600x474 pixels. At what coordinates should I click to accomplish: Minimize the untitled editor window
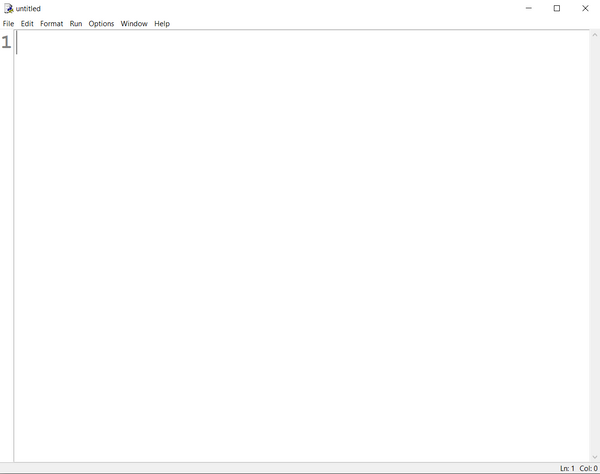(529, 8)
